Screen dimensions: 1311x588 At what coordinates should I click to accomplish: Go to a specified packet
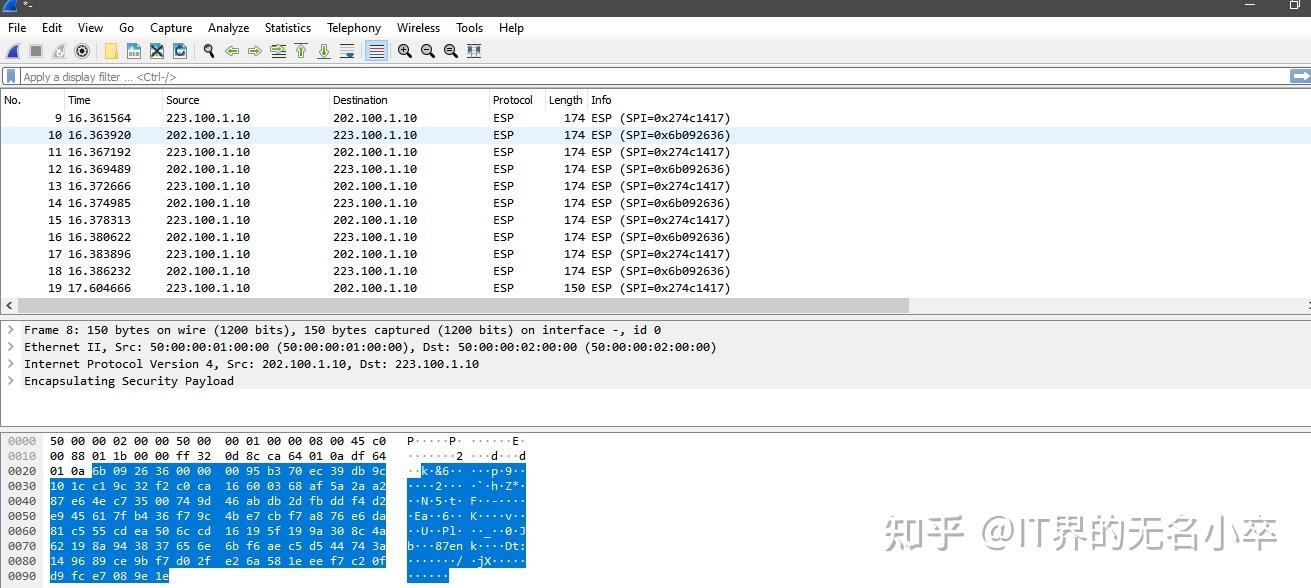pos(278,51)
